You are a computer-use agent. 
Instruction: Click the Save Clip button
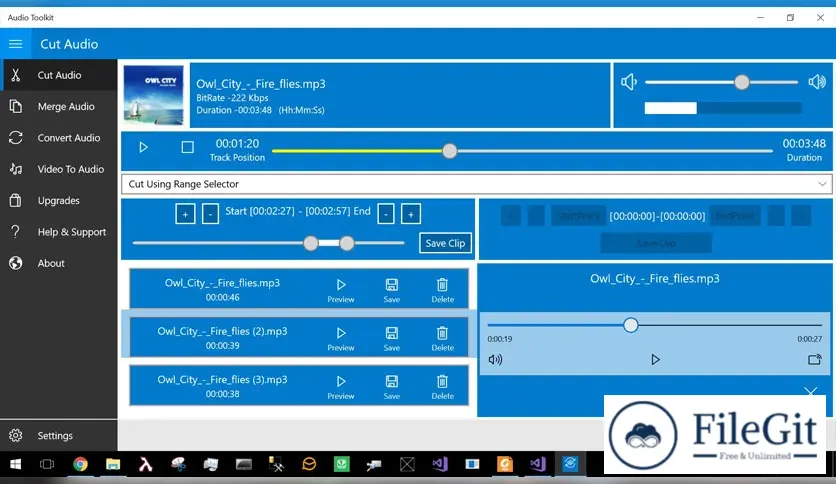click(x=445, y=243)
